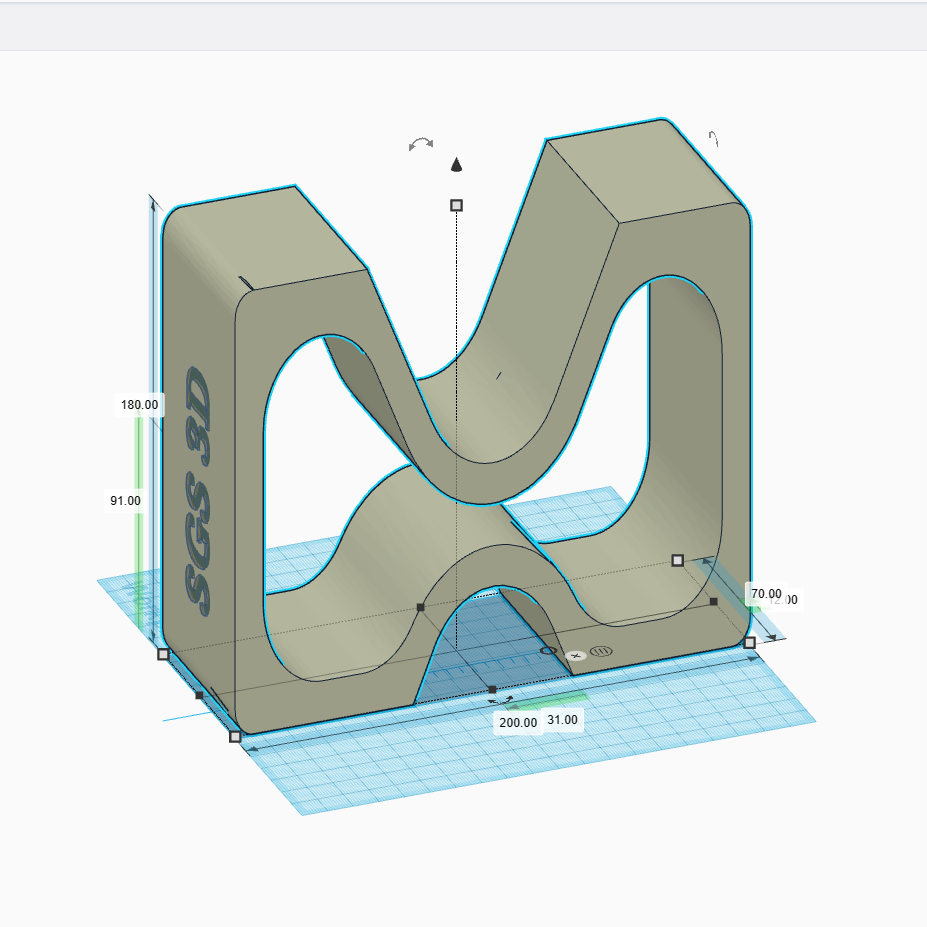This screenshot has height=927, width=927.
Task: Select the white corner handle left of 70.00
Action: 677,560
